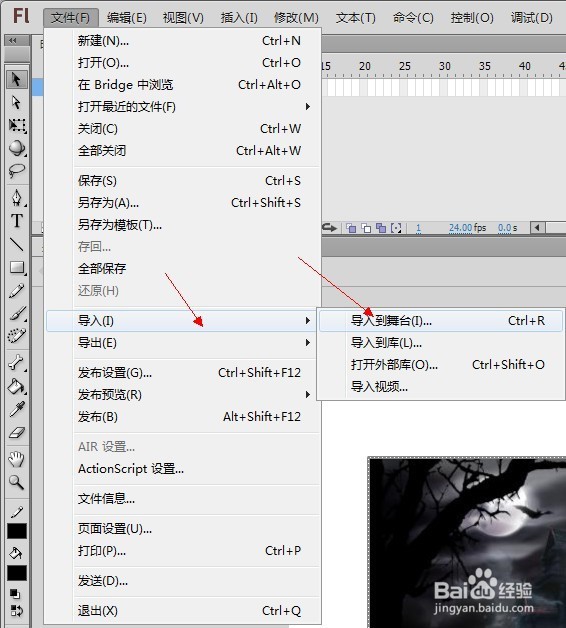Select the Paint Bucket tool

[x=16, y=386]
